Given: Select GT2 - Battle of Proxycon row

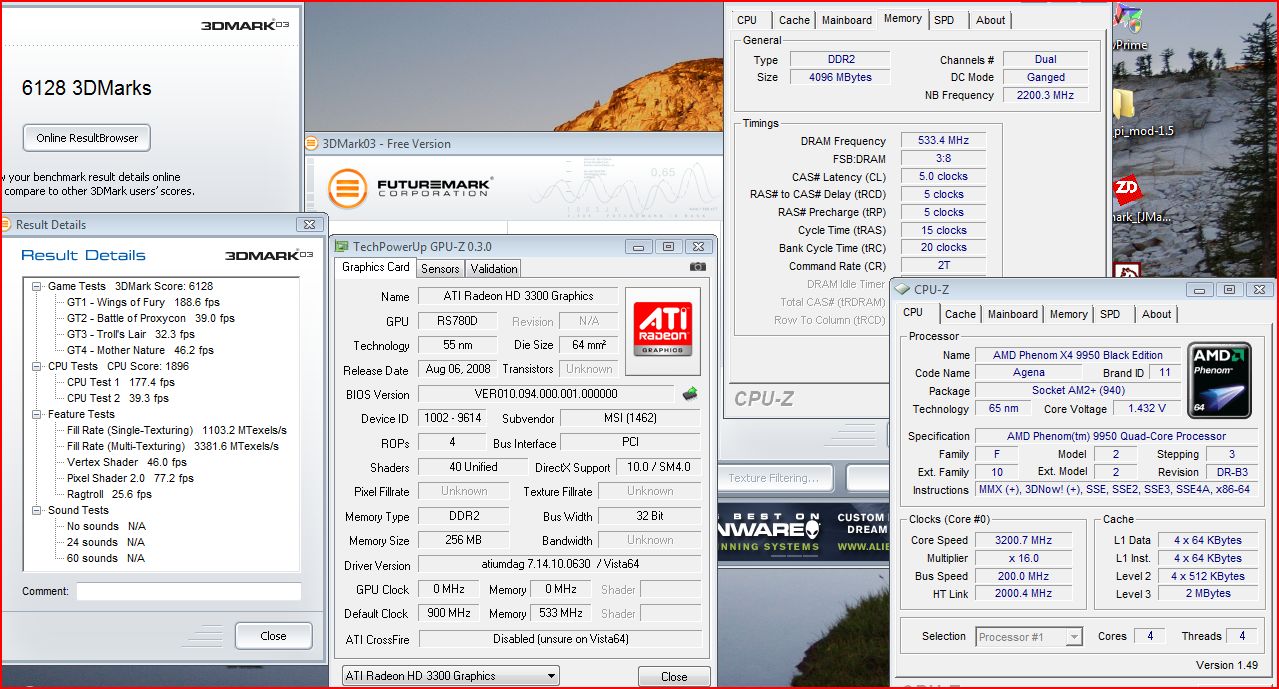Looking at the screenshot, I should click(151, 318).
